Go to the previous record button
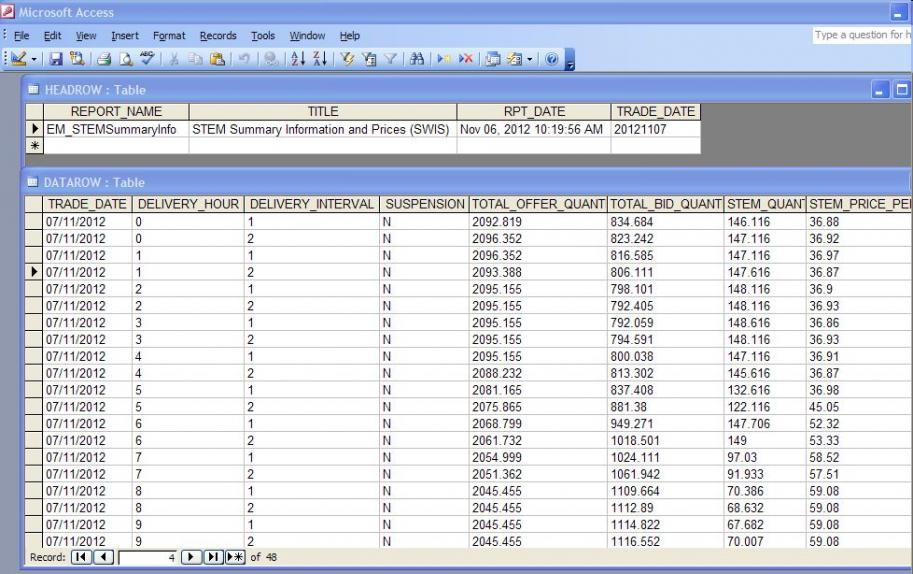Image resolution: width=913 pixels, height=574 pixels. point(104,557)
